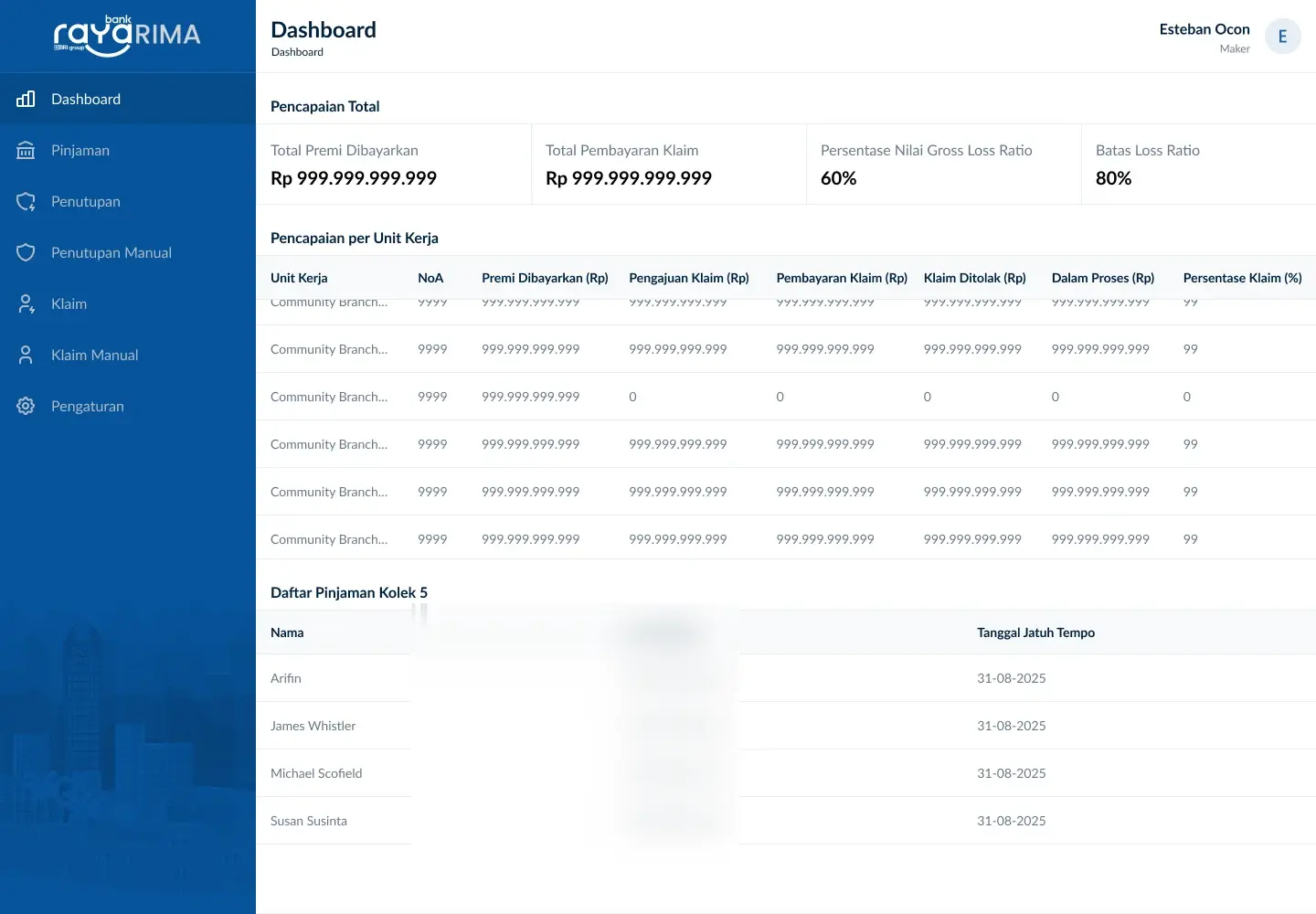Viewport: 1316px width, 914px height.
Task: Click the Pengajuan Klaim (Rp) column header
Action: pos(689,278)
